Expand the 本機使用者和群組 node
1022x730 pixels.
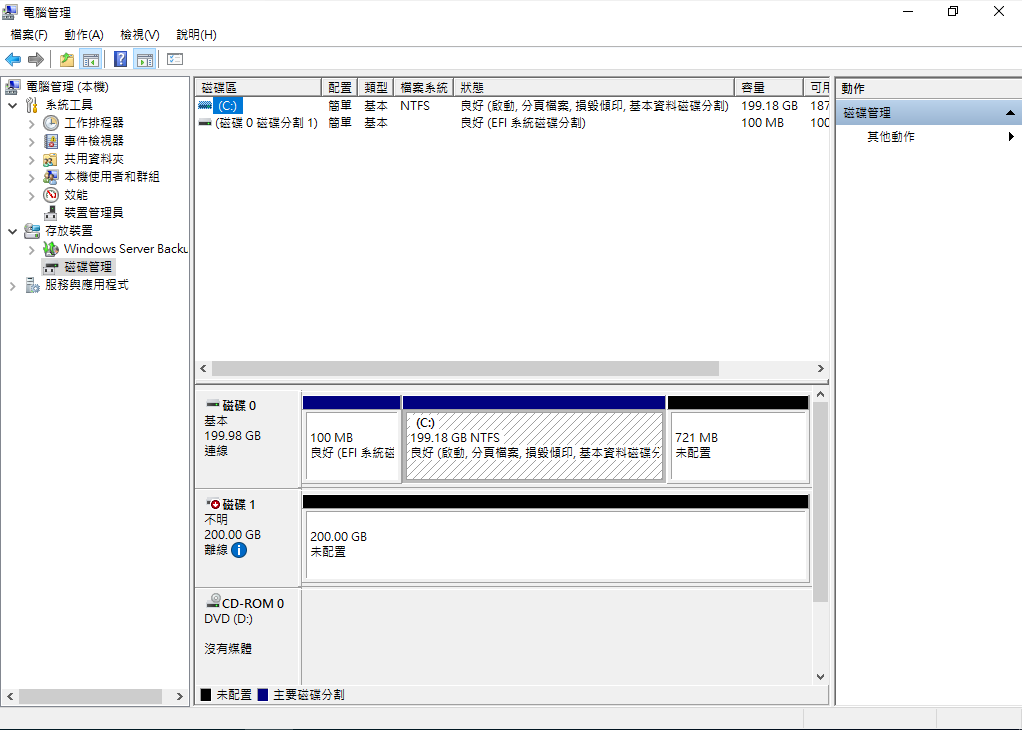click(31, 177)
